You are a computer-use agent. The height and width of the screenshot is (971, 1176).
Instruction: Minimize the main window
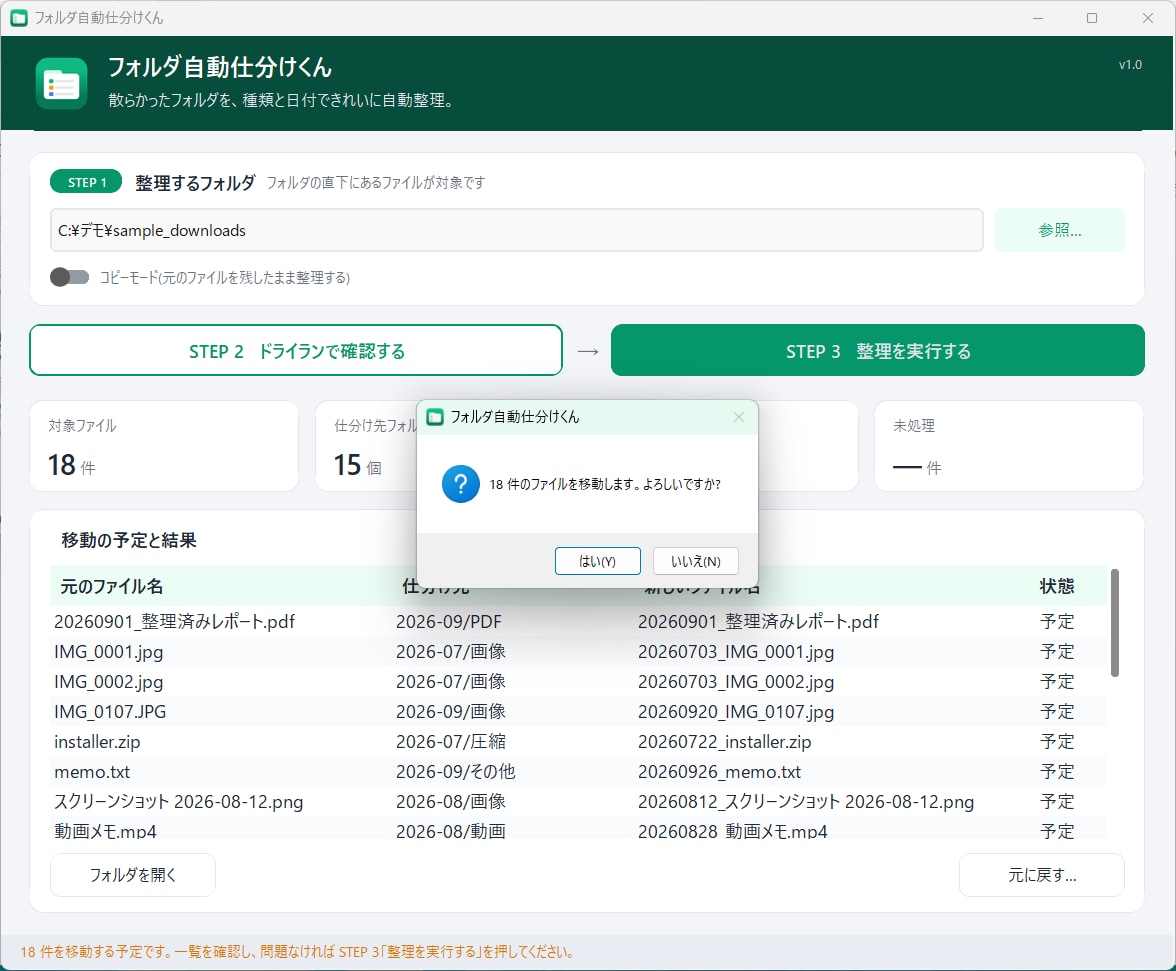(x=1038, y=18)
